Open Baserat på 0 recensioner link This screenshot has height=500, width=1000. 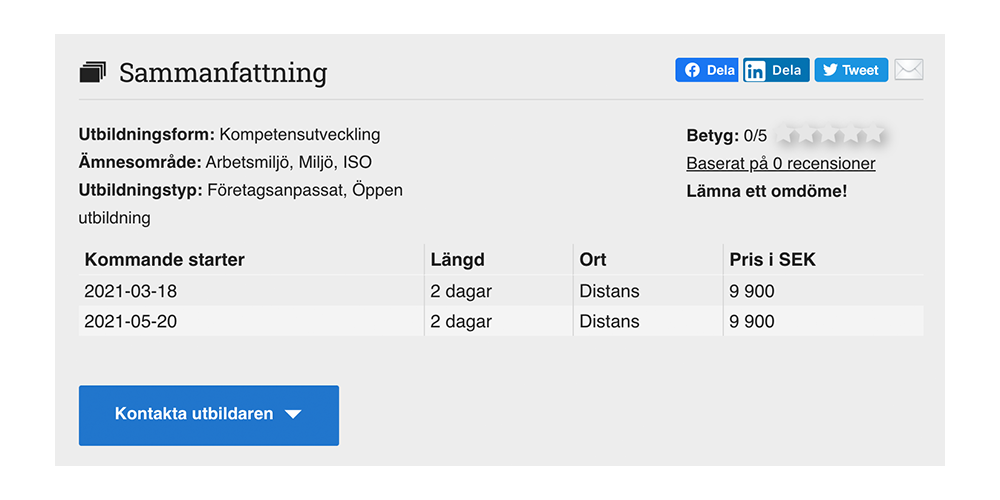(781, 164)
